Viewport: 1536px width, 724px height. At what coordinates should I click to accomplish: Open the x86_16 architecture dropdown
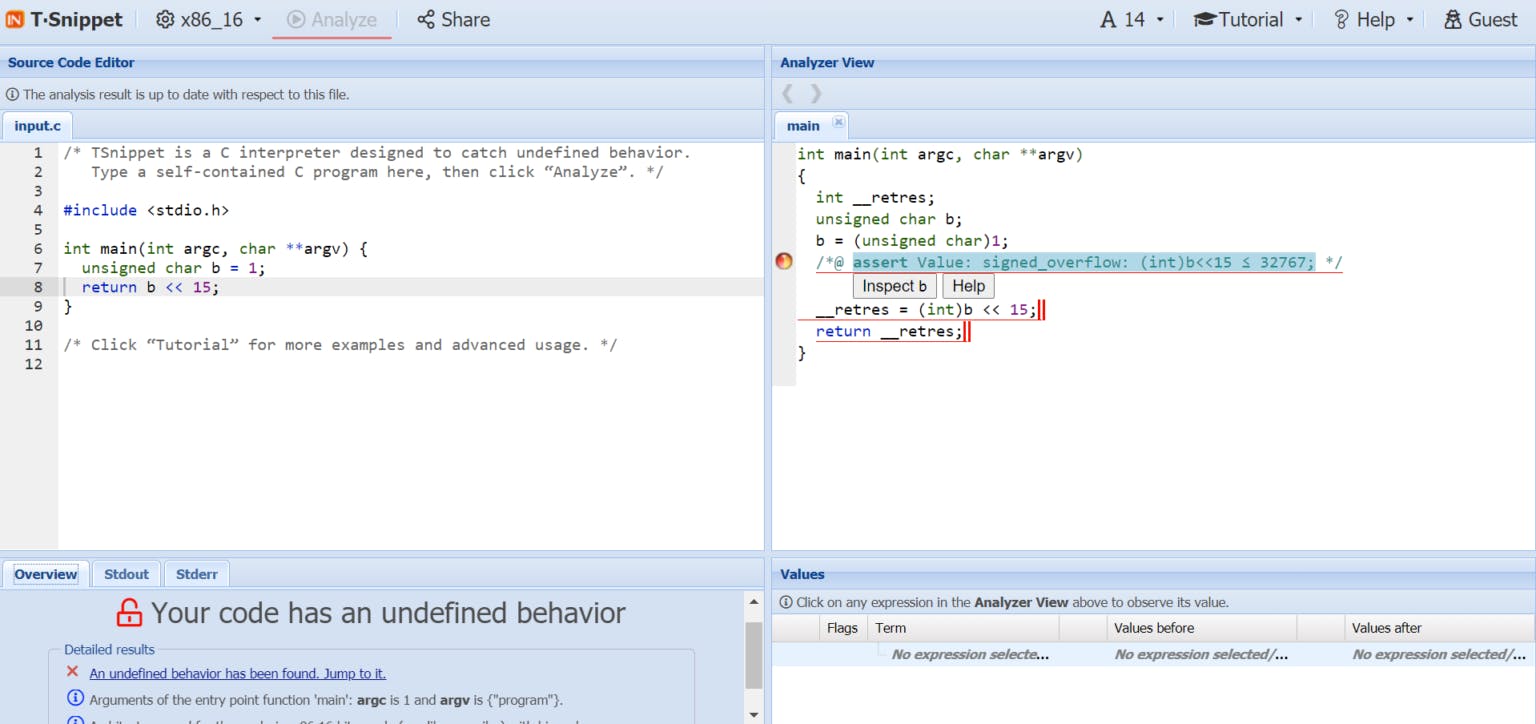pyautogui.click(x=209, y=19)
